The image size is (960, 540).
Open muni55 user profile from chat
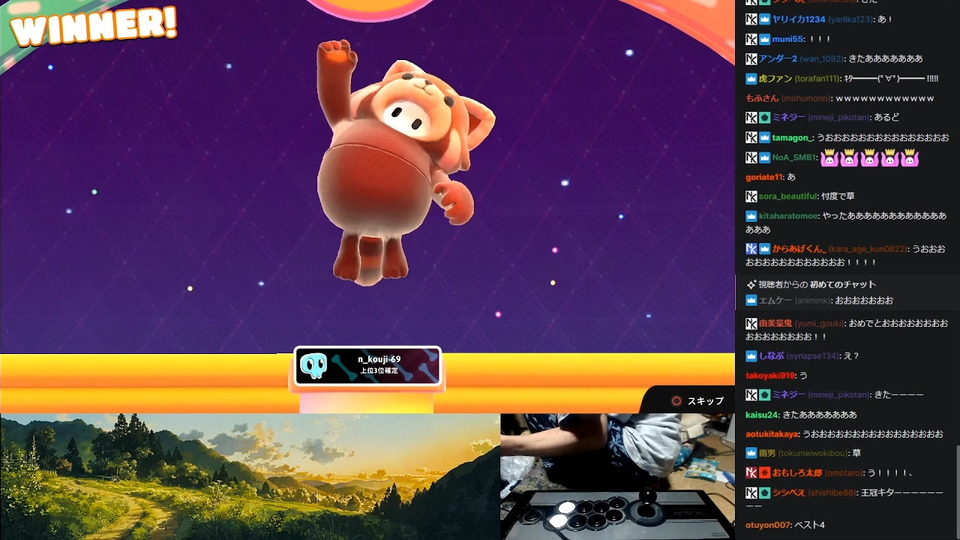click(787, 39)
